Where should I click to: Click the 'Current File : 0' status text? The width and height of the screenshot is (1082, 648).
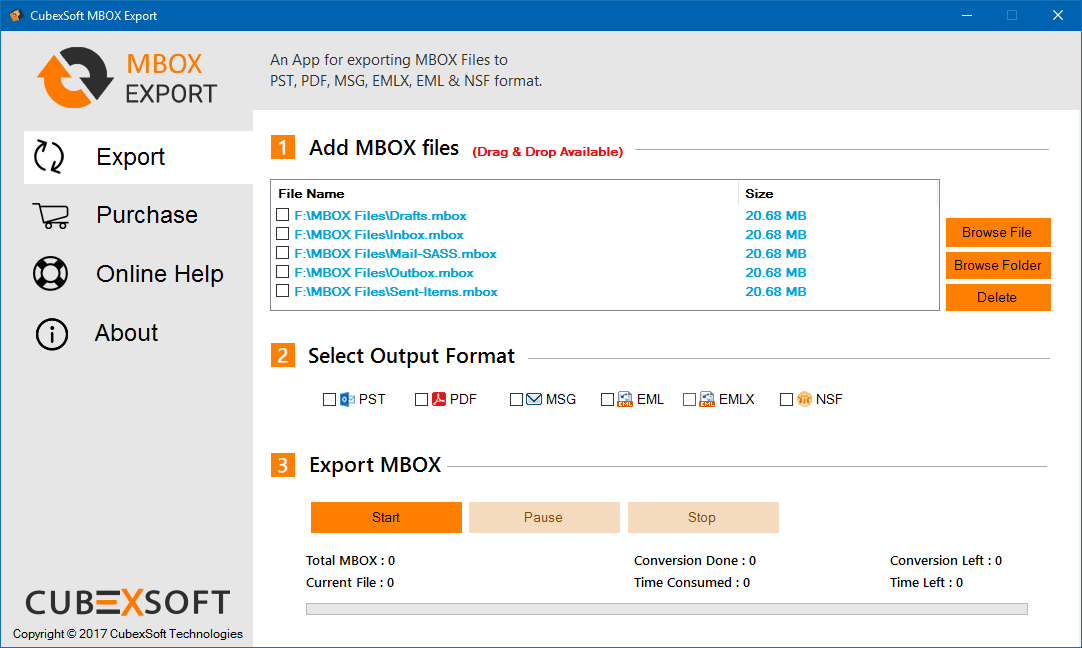pos(350,582)
